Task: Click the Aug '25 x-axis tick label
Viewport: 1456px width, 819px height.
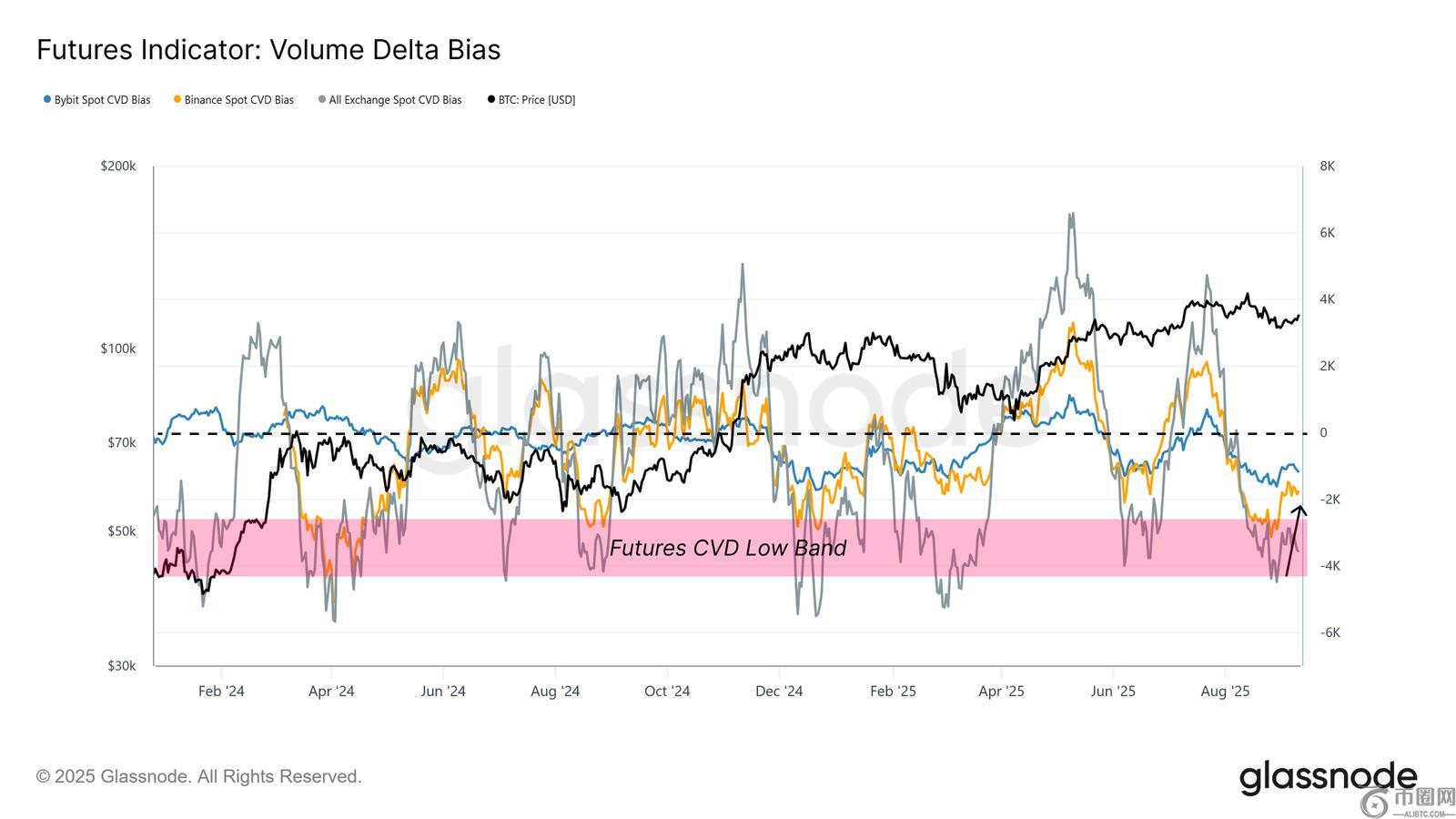Action: pos(1225,691)
